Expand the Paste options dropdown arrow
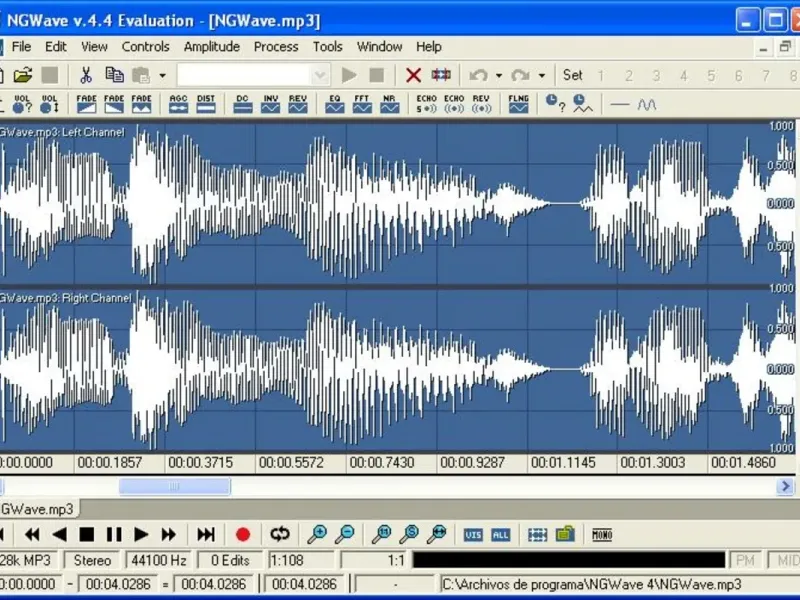The width and height of the screenshot is (800, 600). (162, 75)
